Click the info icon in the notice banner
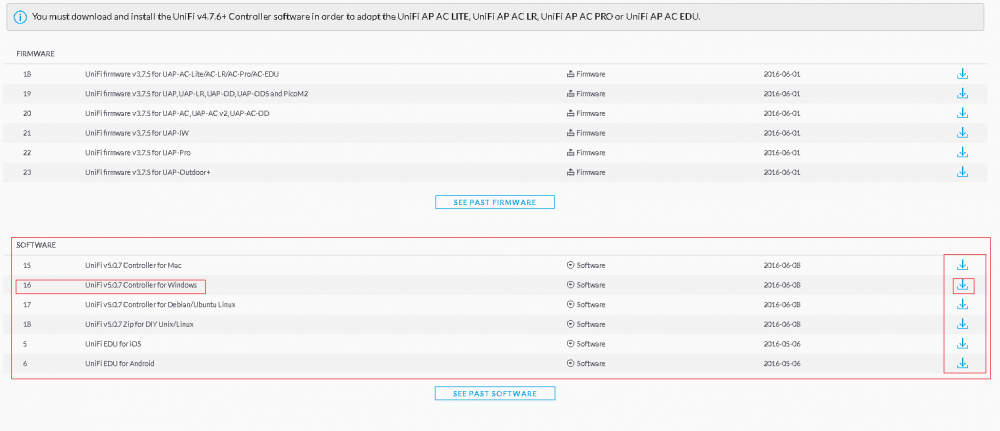 pos(20,17)
